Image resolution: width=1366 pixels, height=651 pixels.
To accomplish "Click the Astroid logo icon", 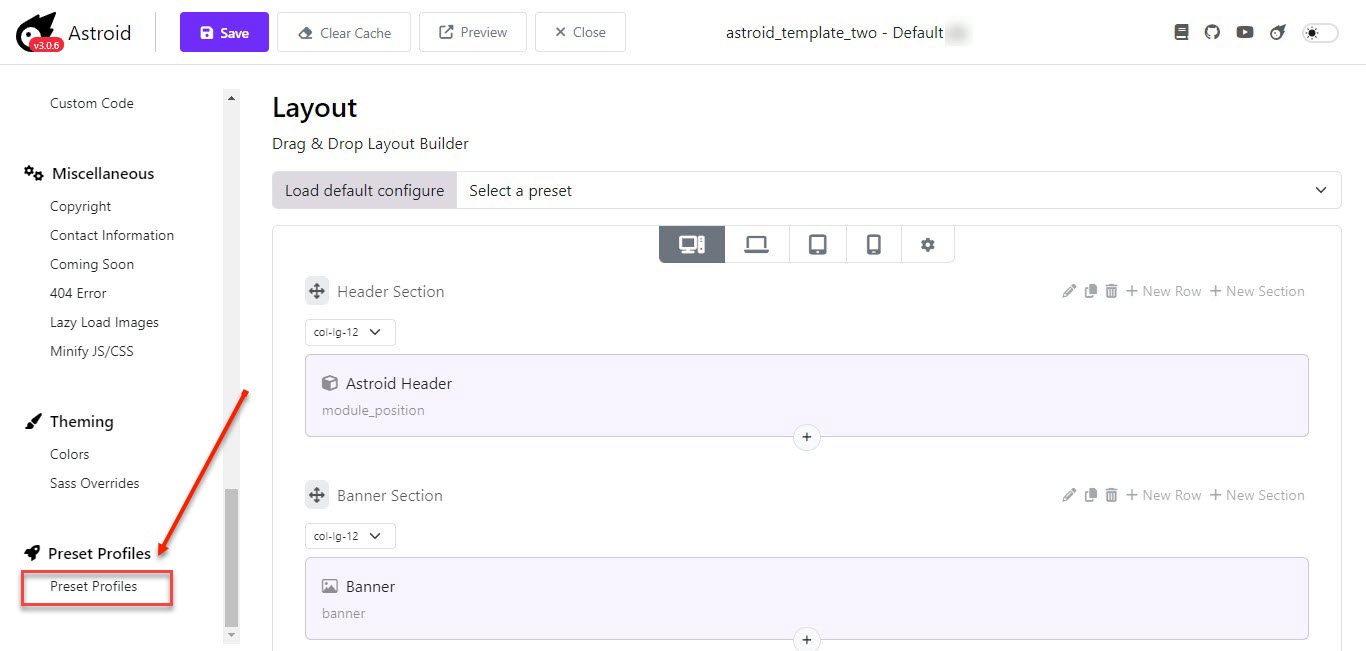I will (39, 32).
